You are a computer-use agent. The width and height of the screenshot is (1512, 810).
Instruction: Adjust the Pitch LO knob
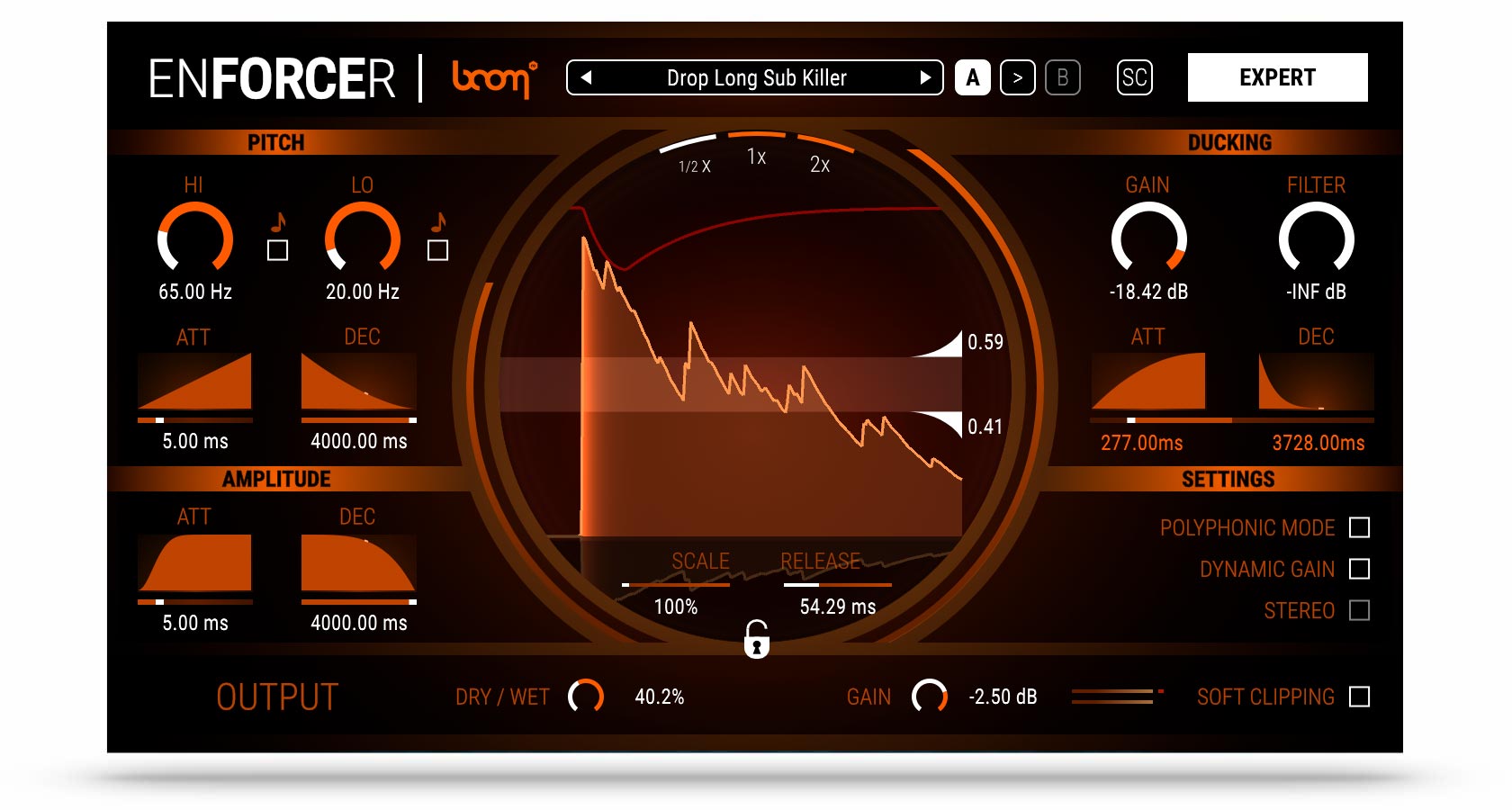click(363, 238)
